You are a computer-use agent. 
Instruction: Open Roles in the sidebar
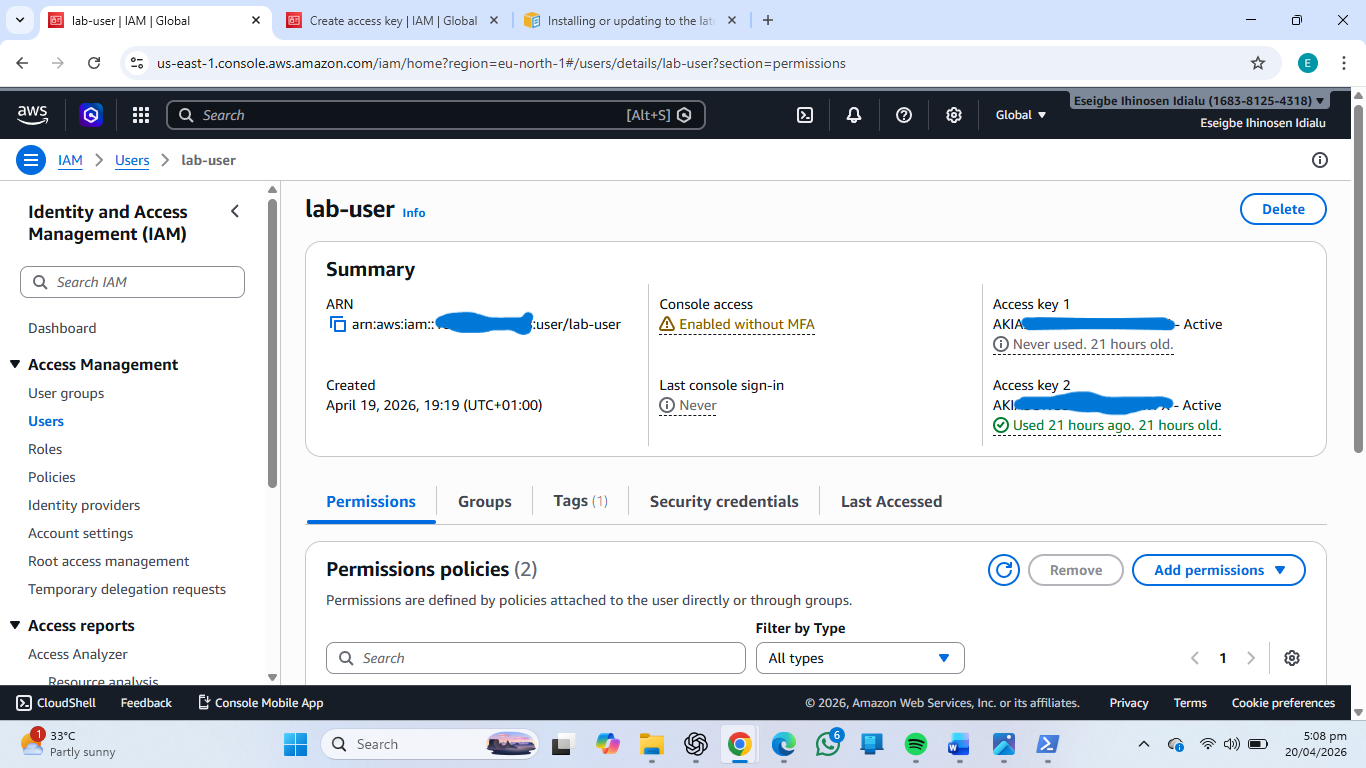tap(45, 449)
